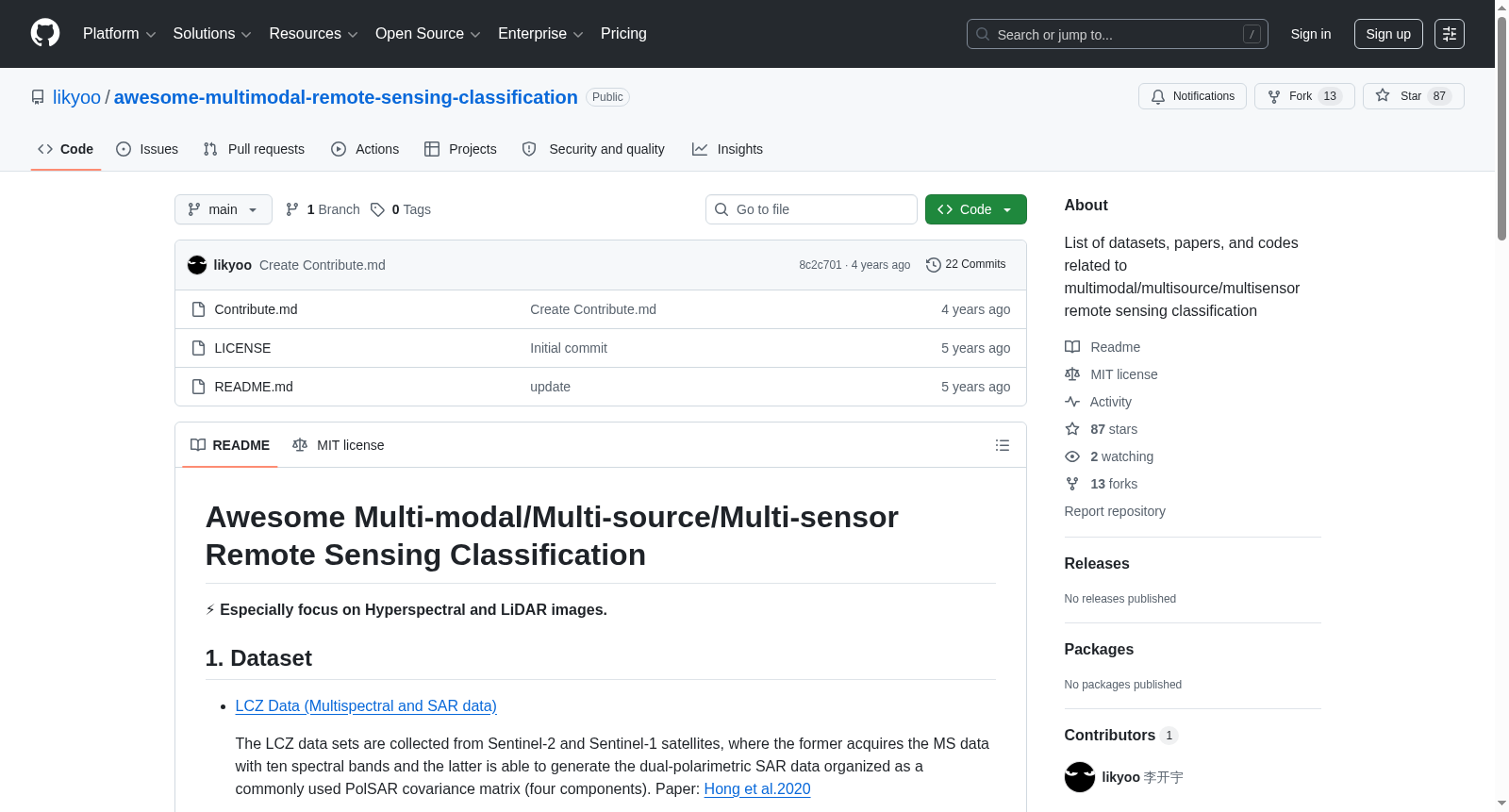Click the Sign up button
The width and height of the screenshot is (1509, 812).
(1388, 34)
